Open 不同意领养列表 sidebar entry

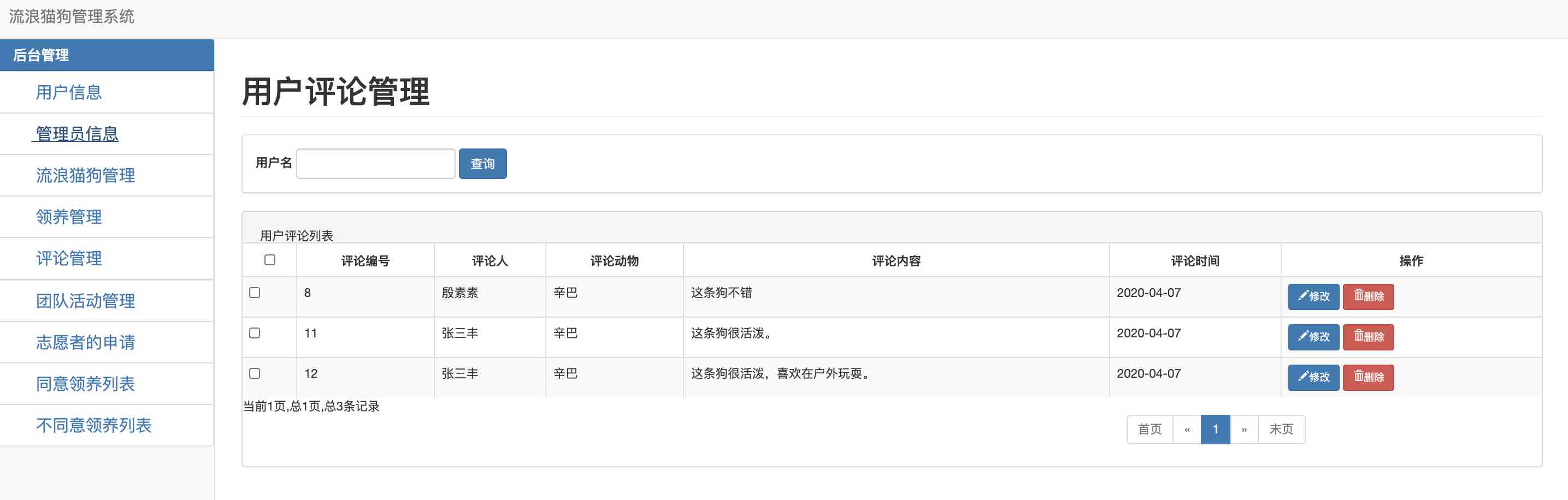click(x=94, y=425)
